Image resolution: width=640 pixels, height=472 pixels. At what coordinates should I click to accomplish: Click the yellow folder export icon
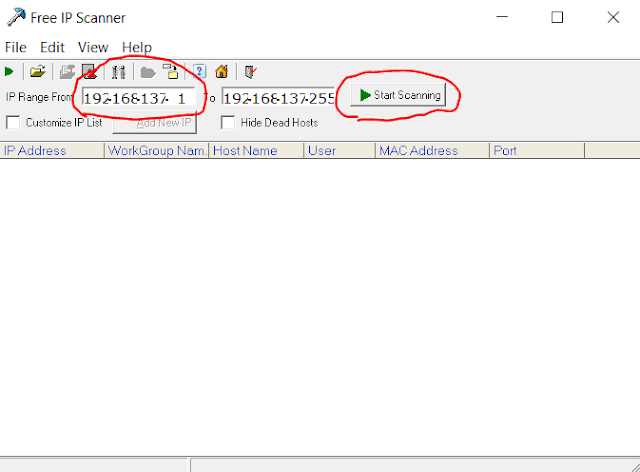pyautogui.click(x=171, y=71)
